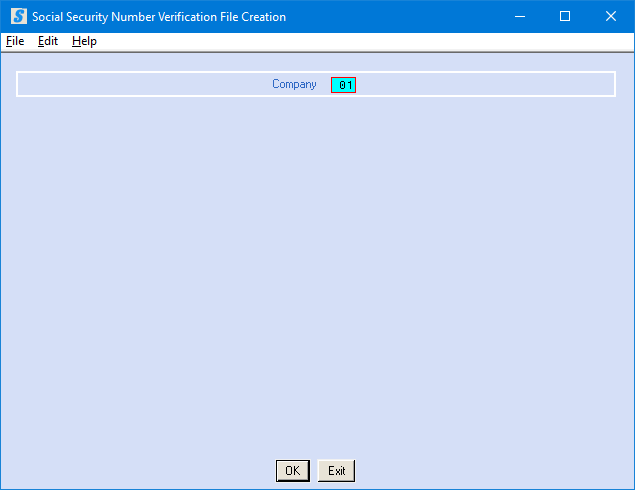Click the Exit button
635x490 pixels.
[x=337, y=471]
